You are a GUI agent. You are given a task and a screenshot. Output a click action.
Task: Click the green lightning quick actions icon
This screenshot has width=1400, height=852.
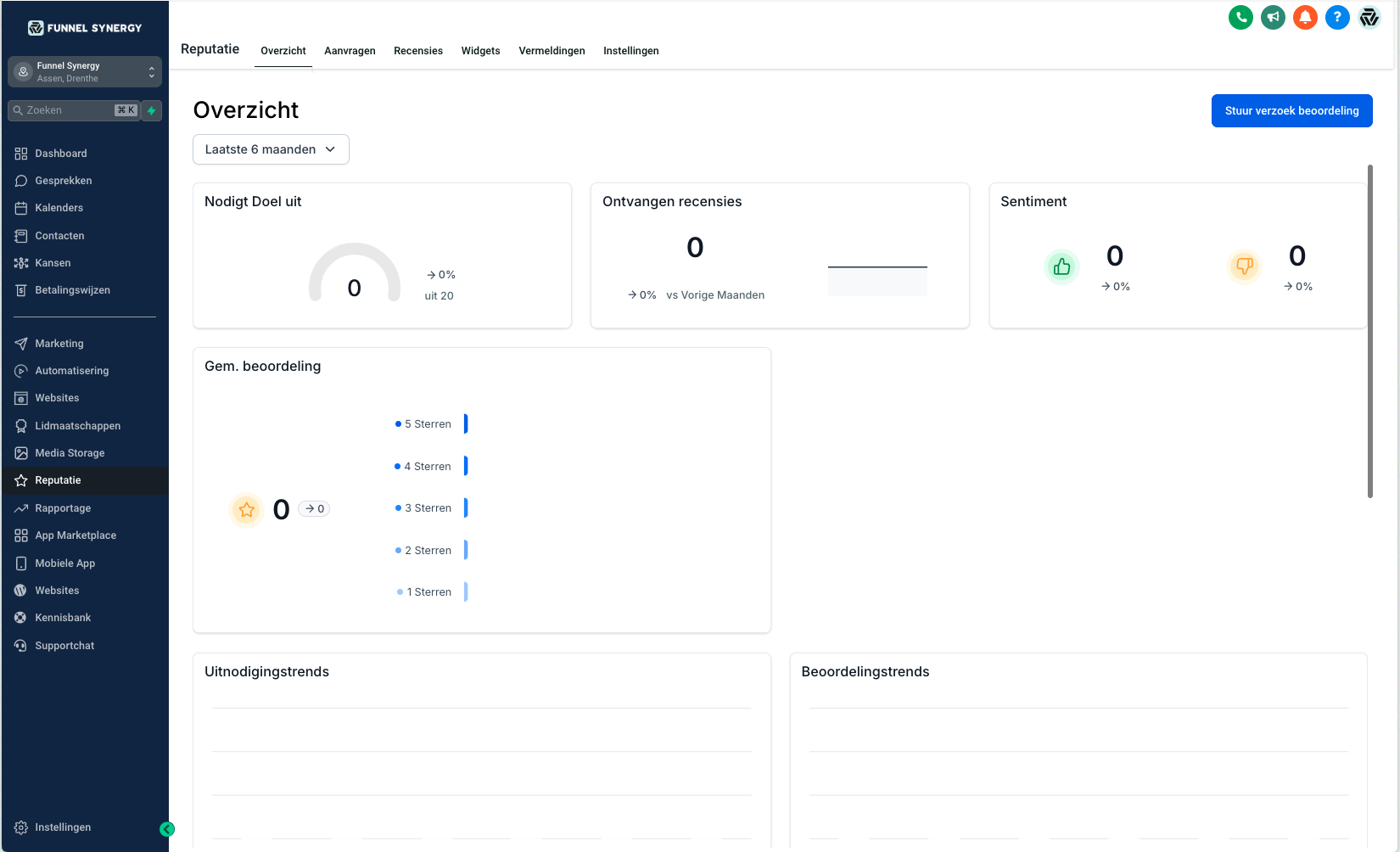coord(152,110)
